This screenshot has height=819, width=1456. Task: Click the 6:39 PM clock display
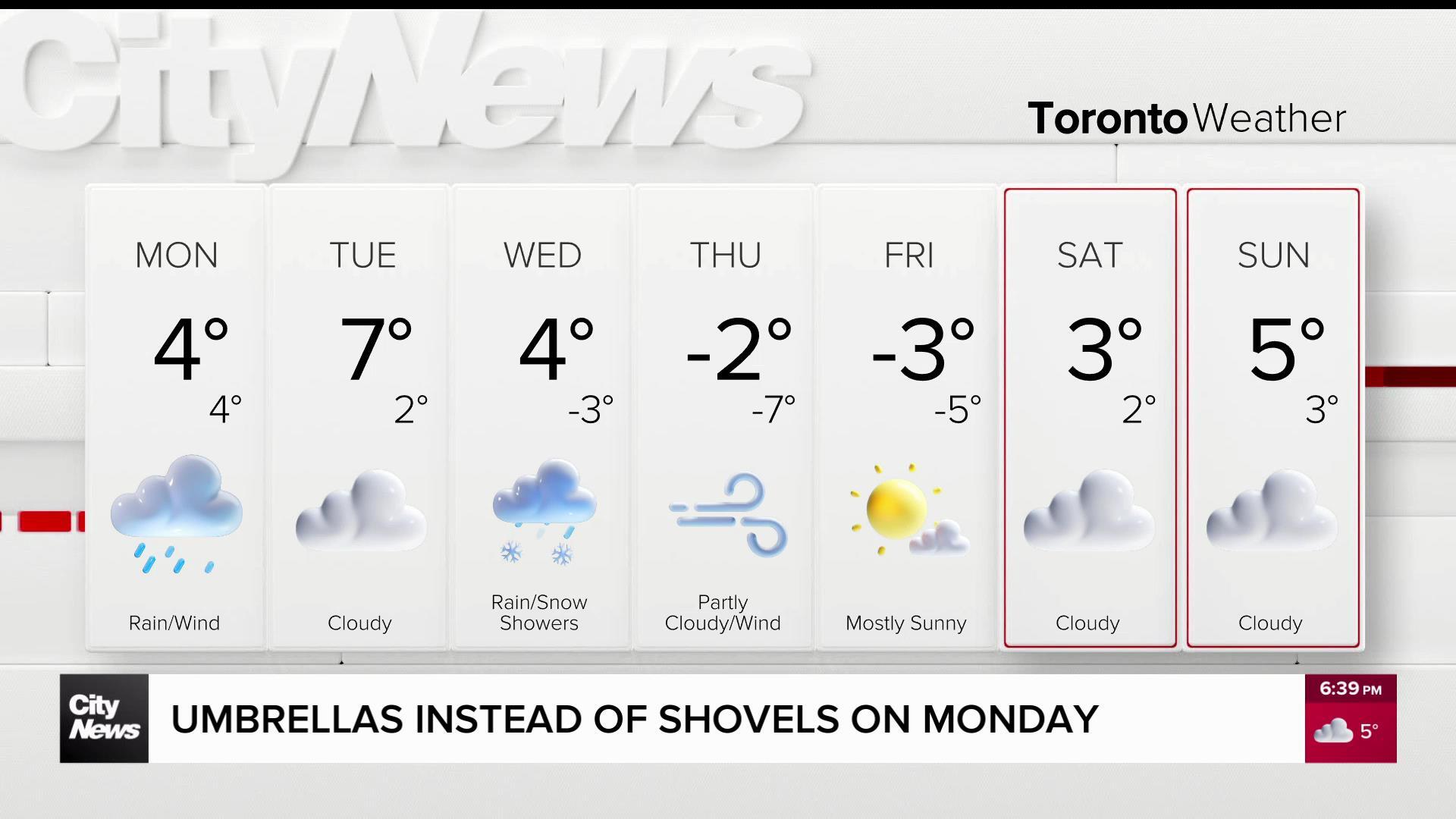pyautogui.click(x=1351, y=689)
